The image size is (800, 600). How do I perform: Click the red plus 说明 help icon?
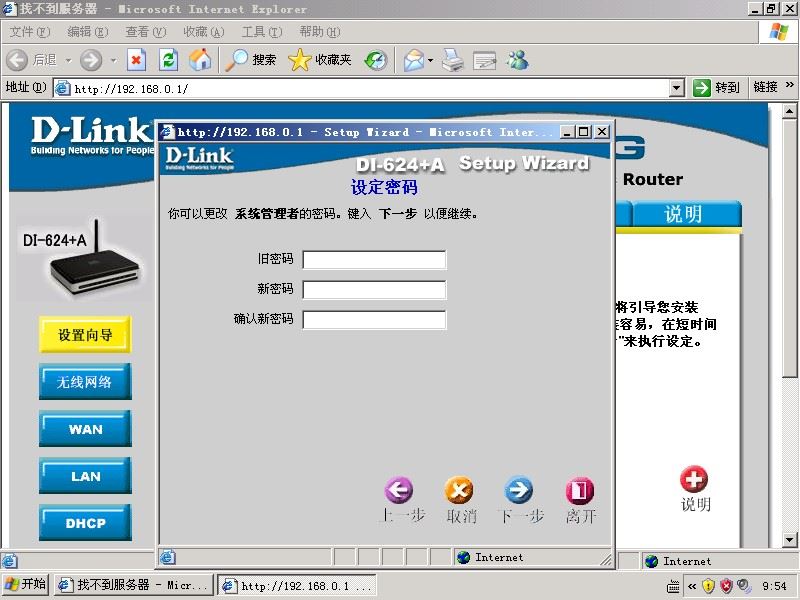[x=694, y=480]
